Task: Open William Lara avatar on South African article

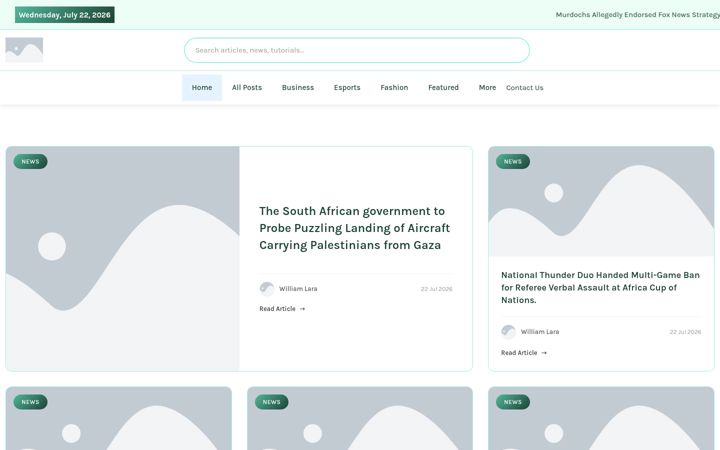Action: (x=267, y=289)
